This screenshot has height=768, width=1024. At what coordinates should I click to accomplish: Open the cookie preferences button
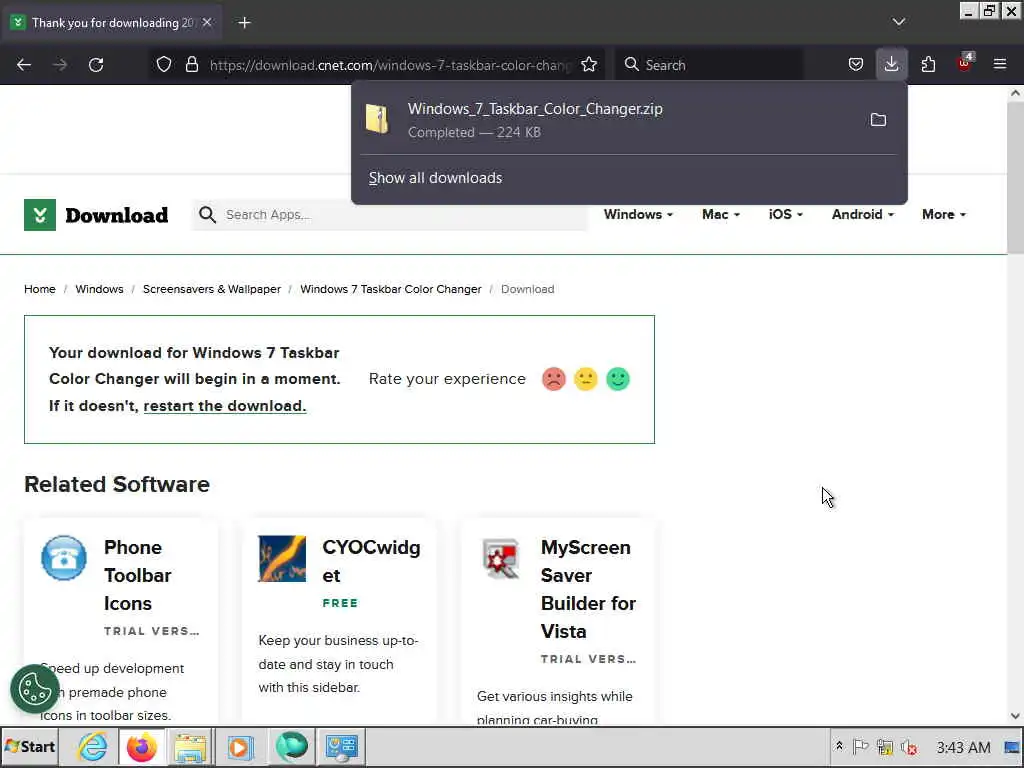[35, 688]
